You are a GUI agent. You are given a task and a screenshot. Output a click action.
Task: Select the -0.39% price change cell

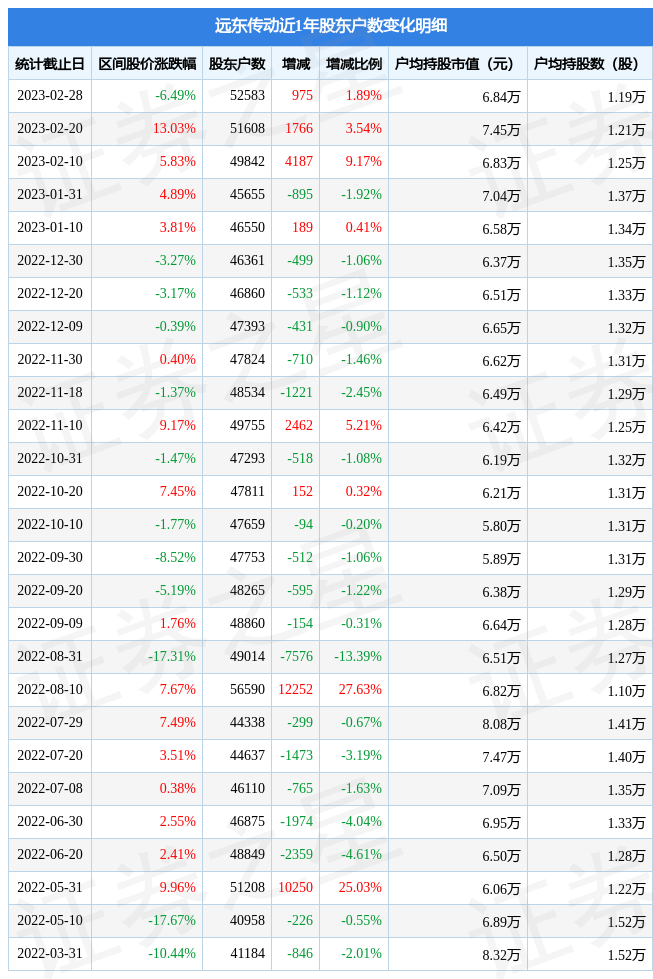click(x=175, y=327)
